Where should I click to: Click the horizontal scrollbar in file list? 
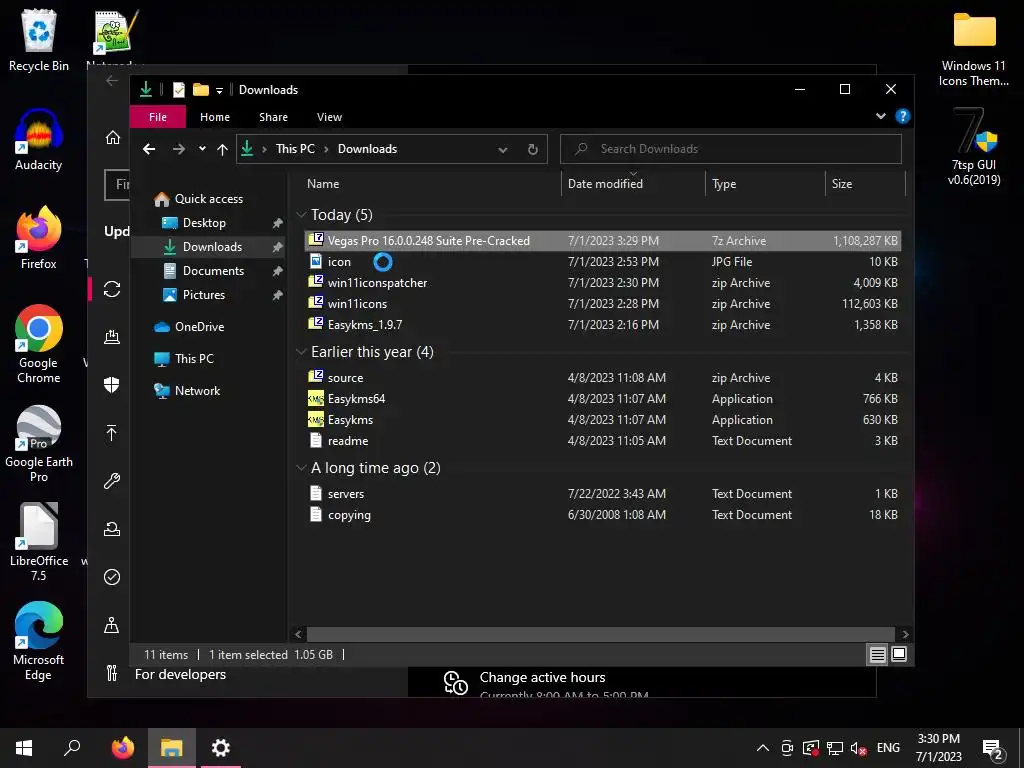(600, 634)
